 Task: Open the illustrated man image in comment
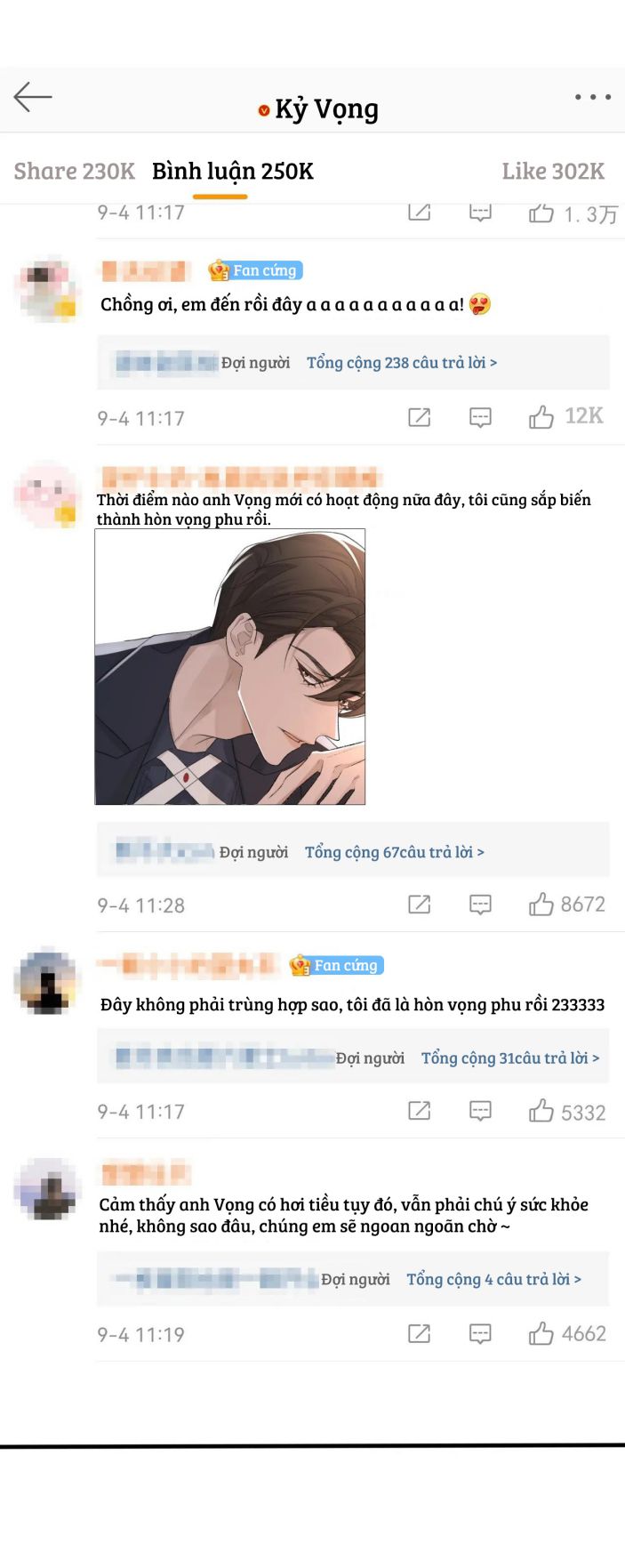[230, 667]
